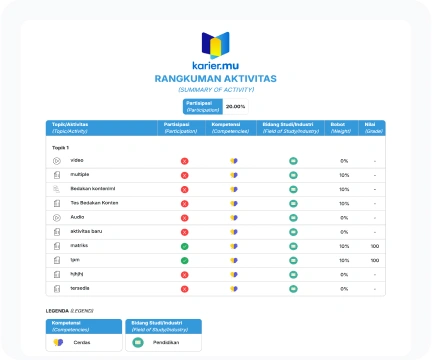Click the karier.mu book logo
Viewport: 432px width, 360px height.
(216, 45)
